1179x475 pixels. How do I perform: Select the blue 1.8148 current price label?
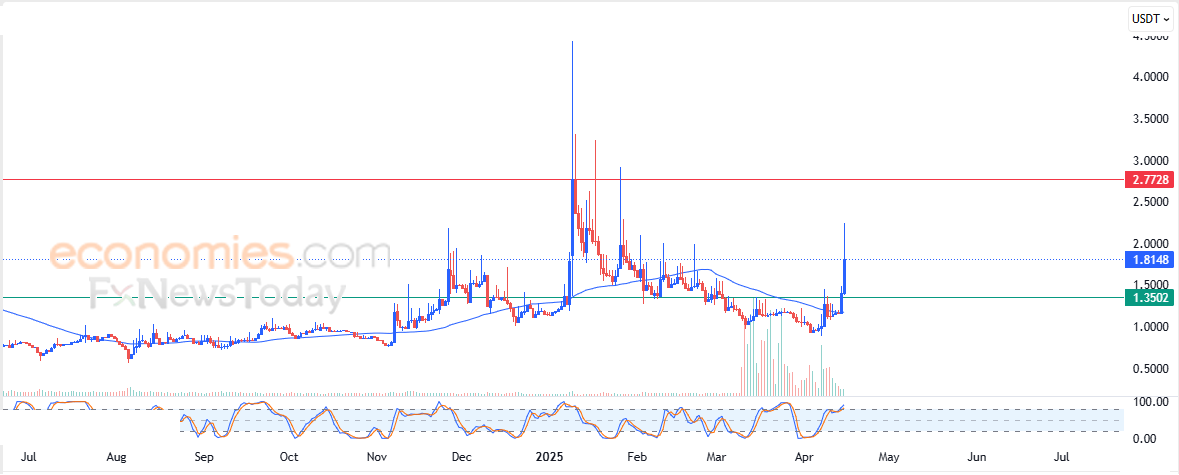click(1148, 260)
